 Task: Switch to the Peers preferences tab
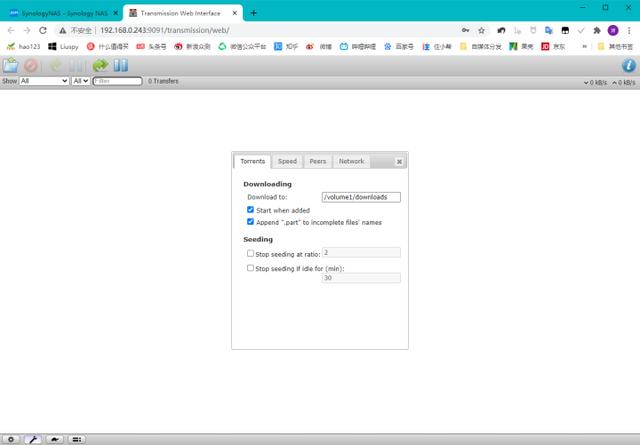click(318, 161)
